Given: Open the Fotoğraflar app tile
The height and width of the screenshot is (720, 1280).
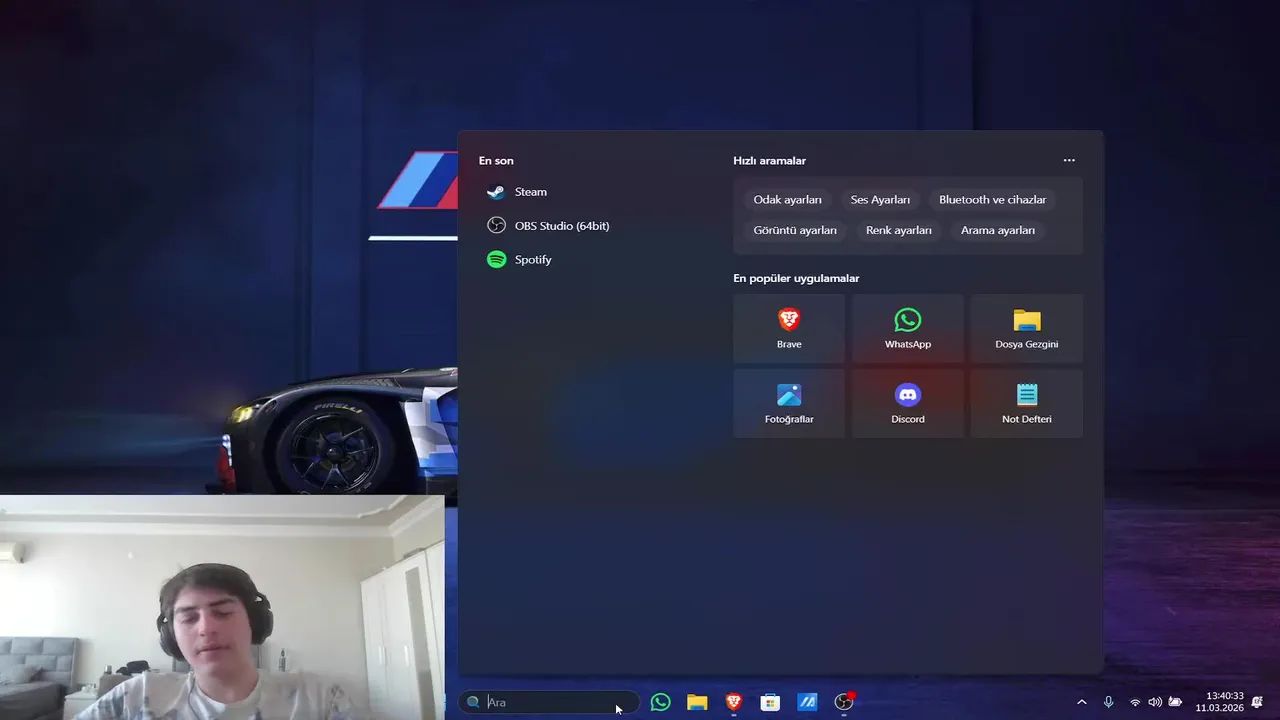Looking at the screenshot, I should click(789, 403).
